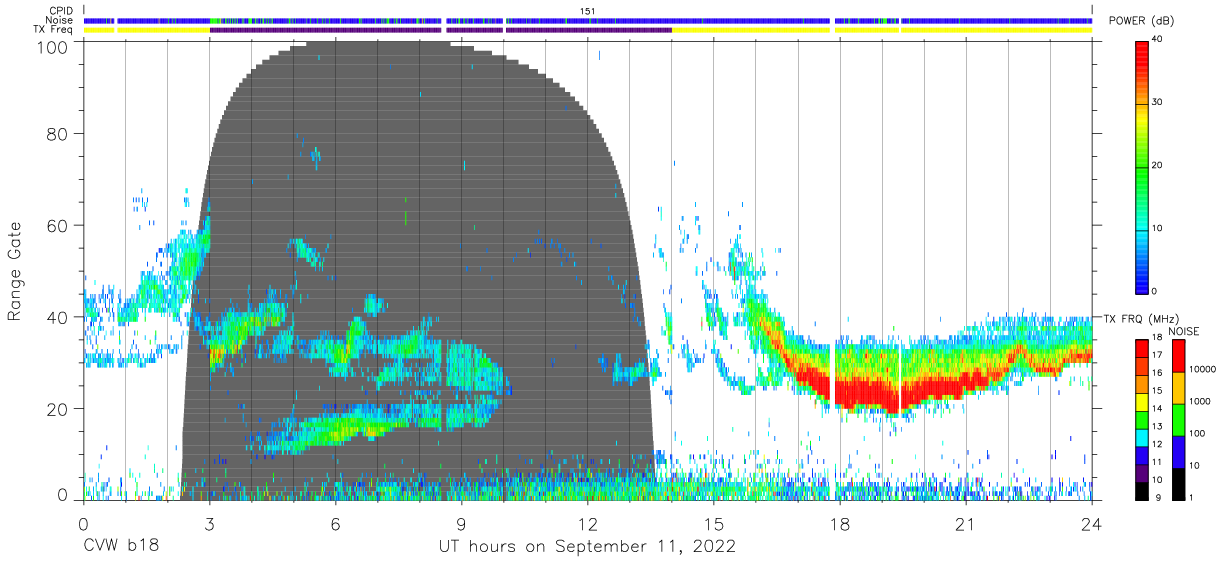
Task: Click the 'TX Freq' row label
Action: coord(55,30)
